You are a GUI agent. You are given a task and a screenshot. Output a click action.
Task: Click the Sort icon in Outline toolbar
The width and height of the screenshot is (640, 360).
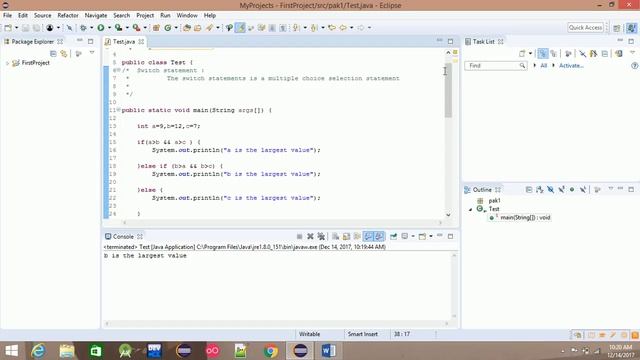coord(540,190)
